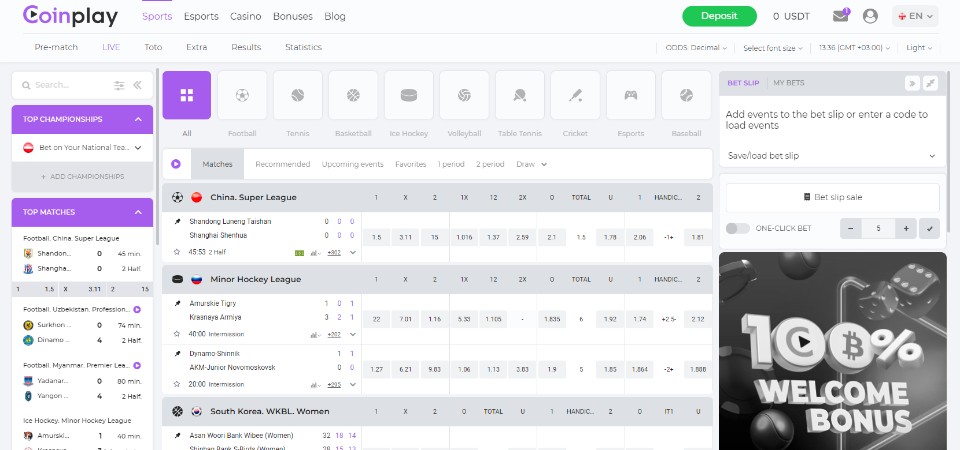Screen dimensions: 960x450
Task: Open +302 more markets link
Action: tap(334, 252)
